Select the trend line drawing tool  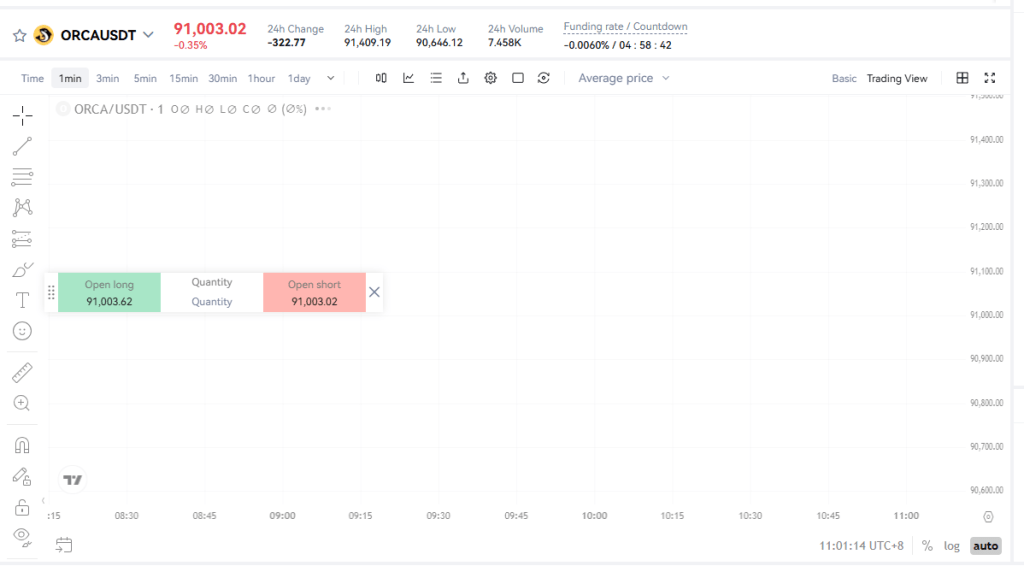coord(22,147)
